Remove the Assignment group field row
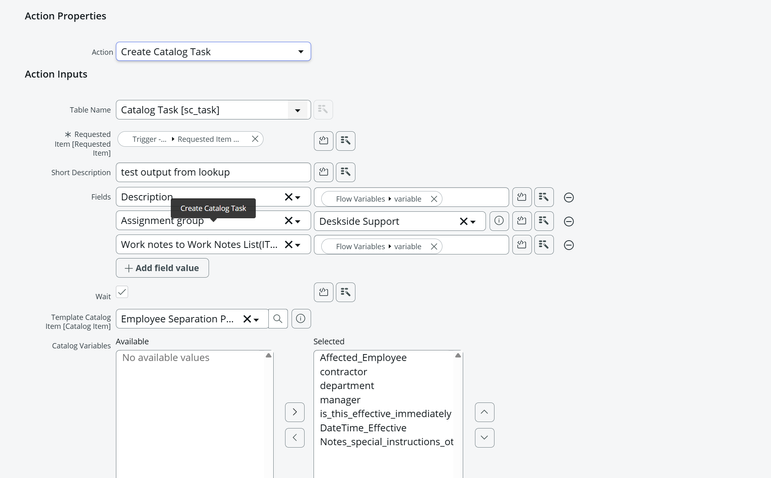771x478 pixels. [x=568, y=222]
